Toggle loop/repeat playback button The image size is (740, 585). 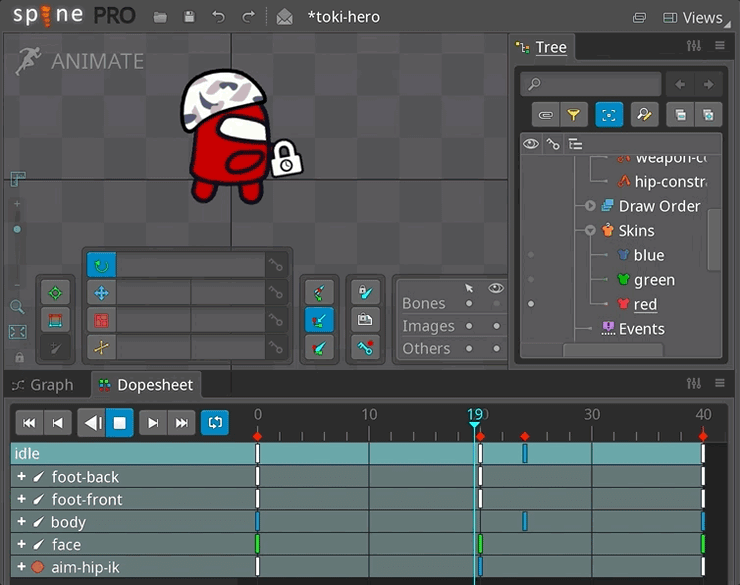[x=214, y=423]
